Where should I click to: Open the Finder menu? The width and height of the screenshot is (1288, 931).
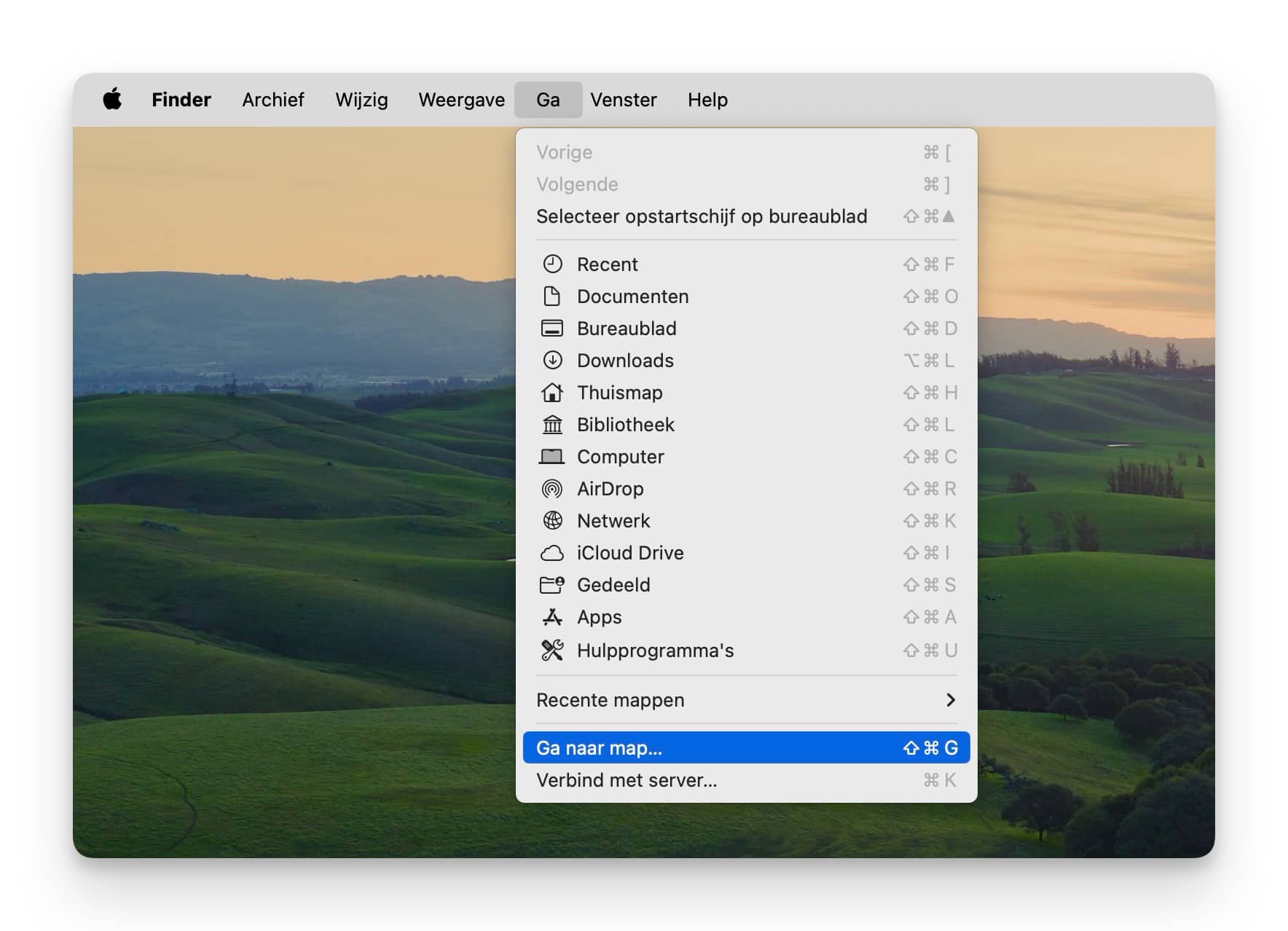coord(181,99)
